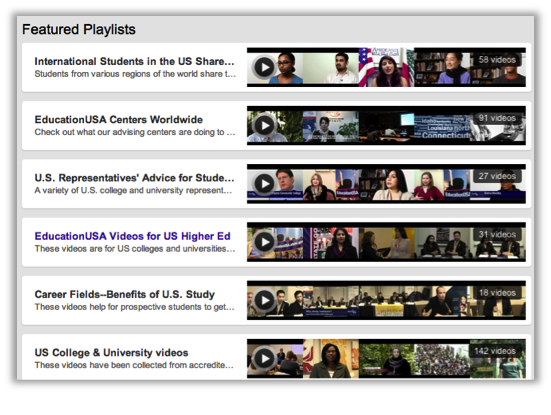551x415 pixels.
Task: Open thumbnail of woman with American flag
Action: pos(386,67)
